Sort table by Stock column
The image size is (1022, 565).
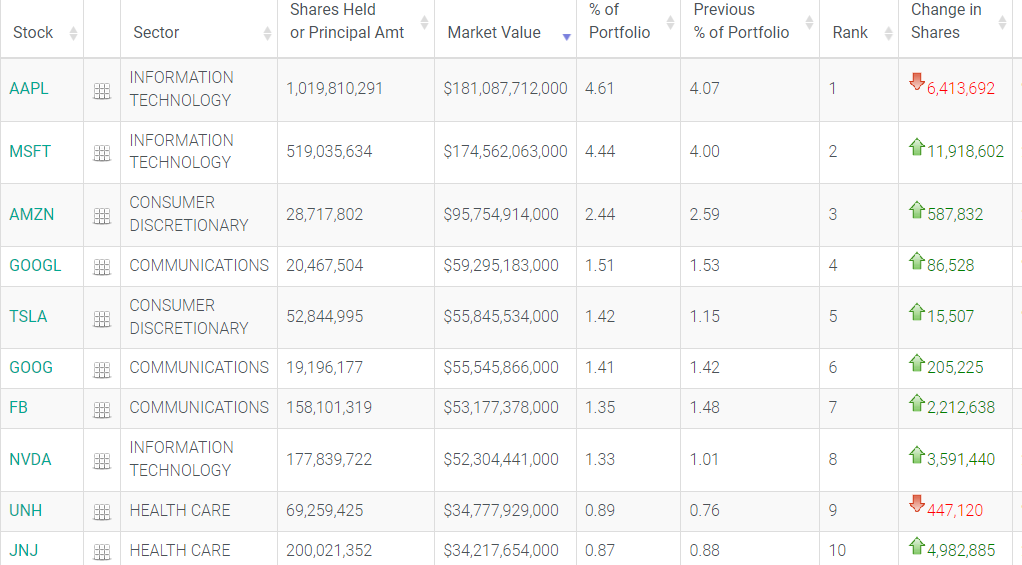pyautogui.click(x=33, y=33)
